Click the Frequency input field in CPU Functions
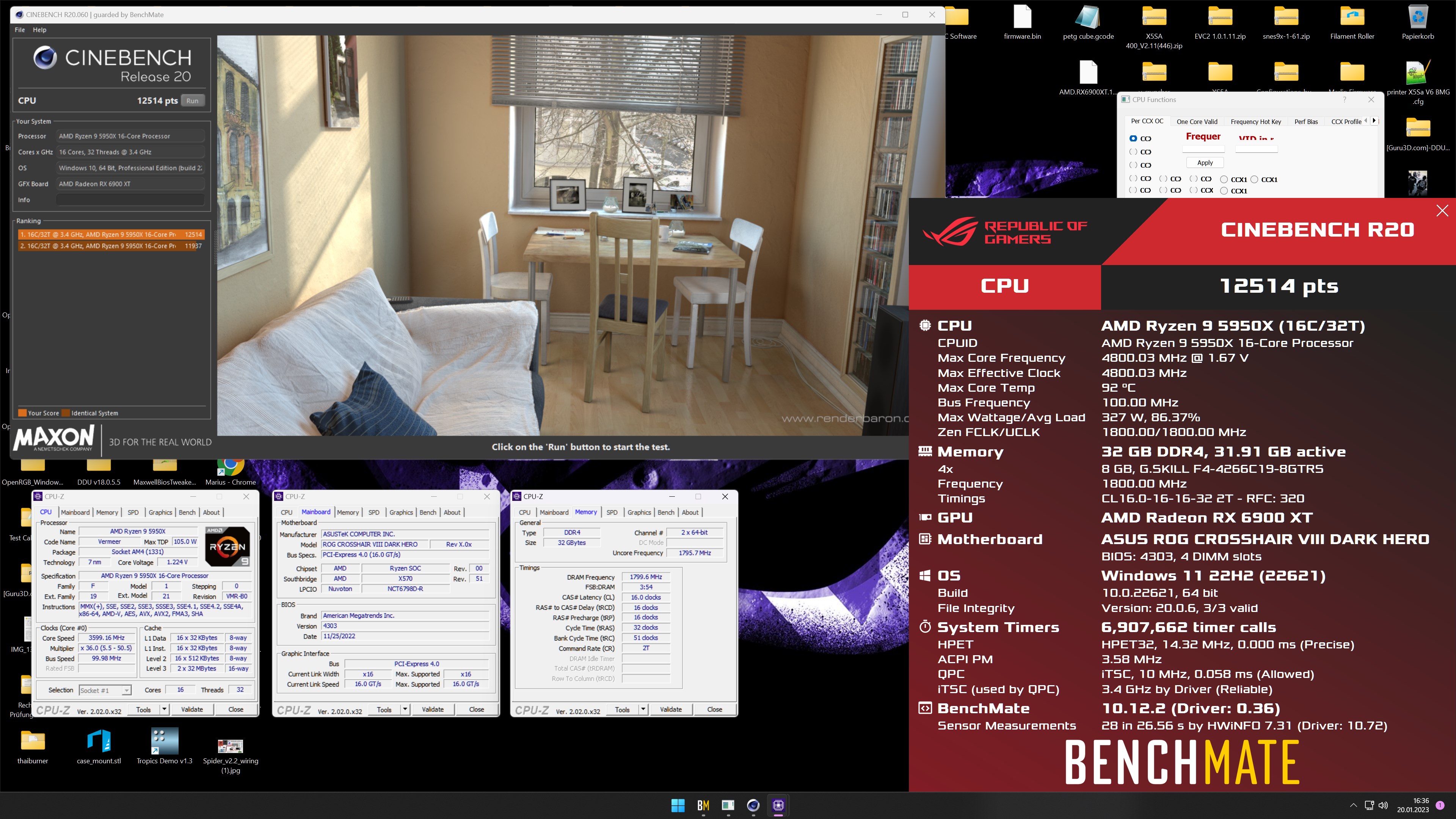Image resolution: width=1456 pixels, height=819 pixels. coord(1203,149)
